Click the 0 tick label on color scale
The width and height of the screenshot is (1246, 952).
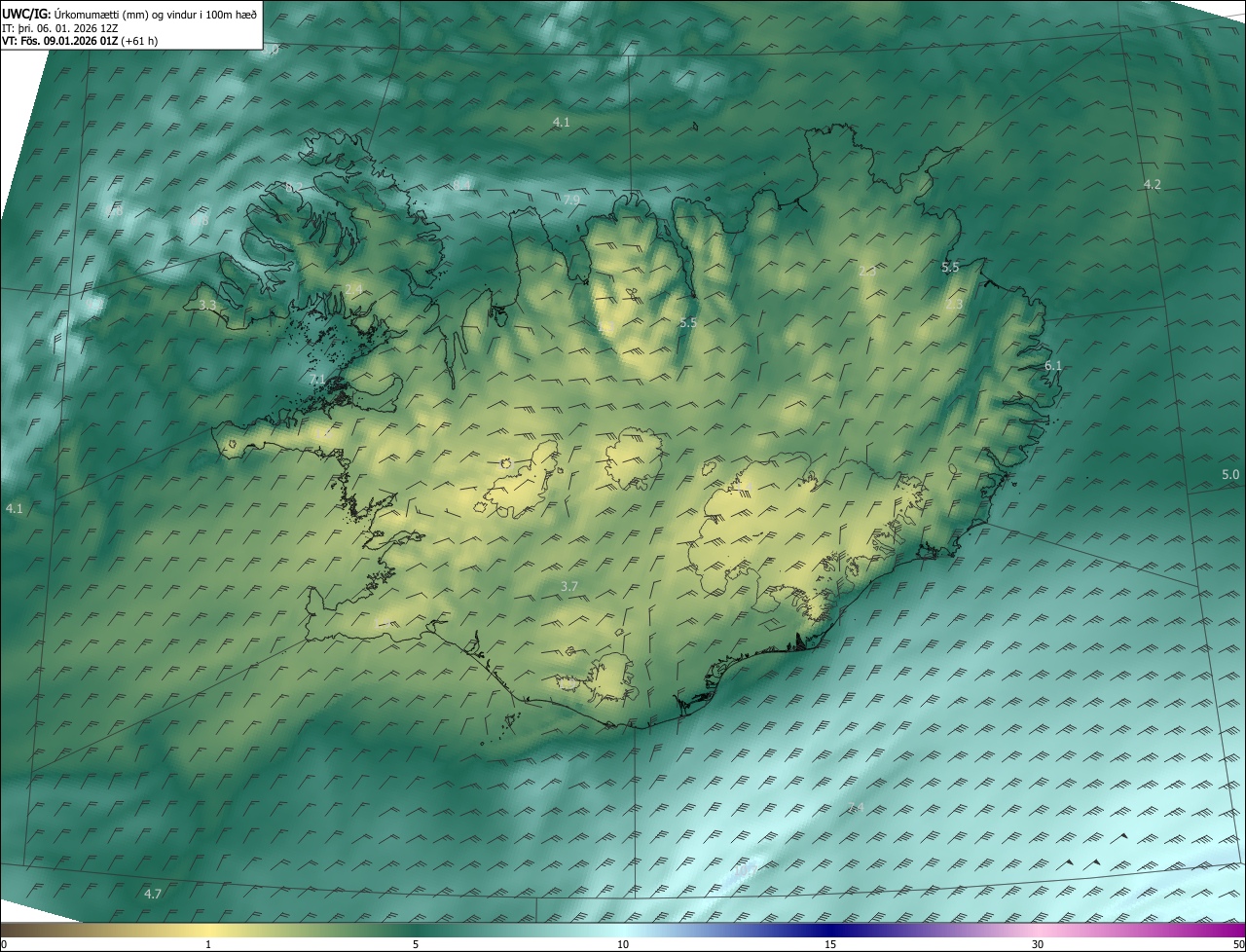[4, 944]
